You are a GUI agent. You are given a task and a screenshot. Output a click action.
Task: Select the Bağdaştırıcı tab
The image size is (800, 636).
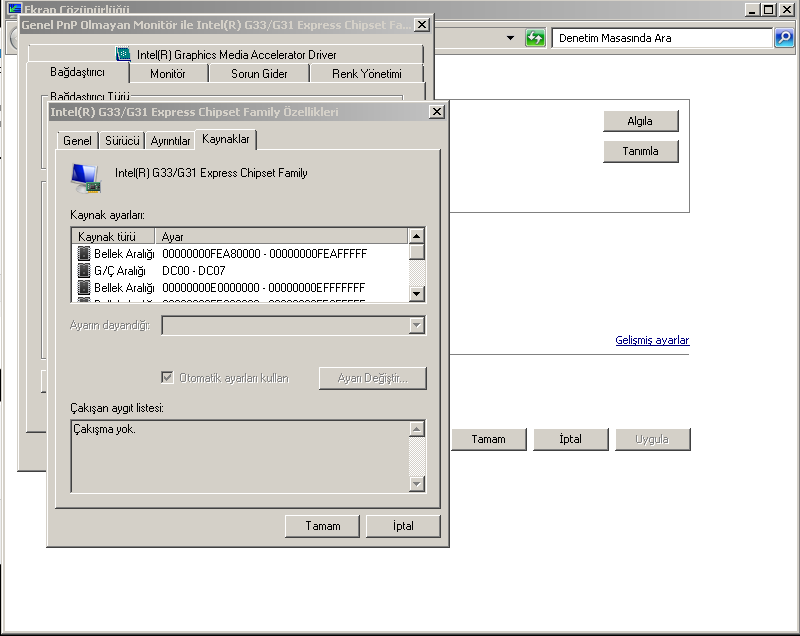click(x=78, y=72)
